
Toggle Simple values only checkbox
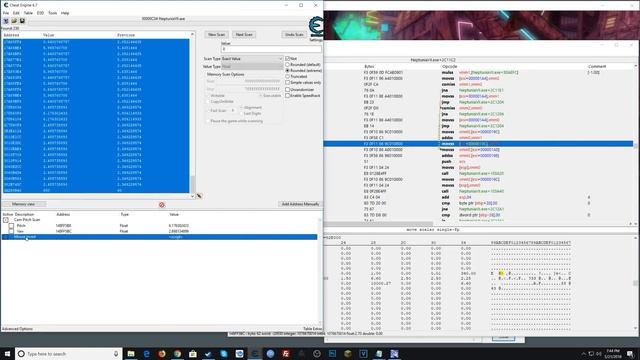coord(288,82)
